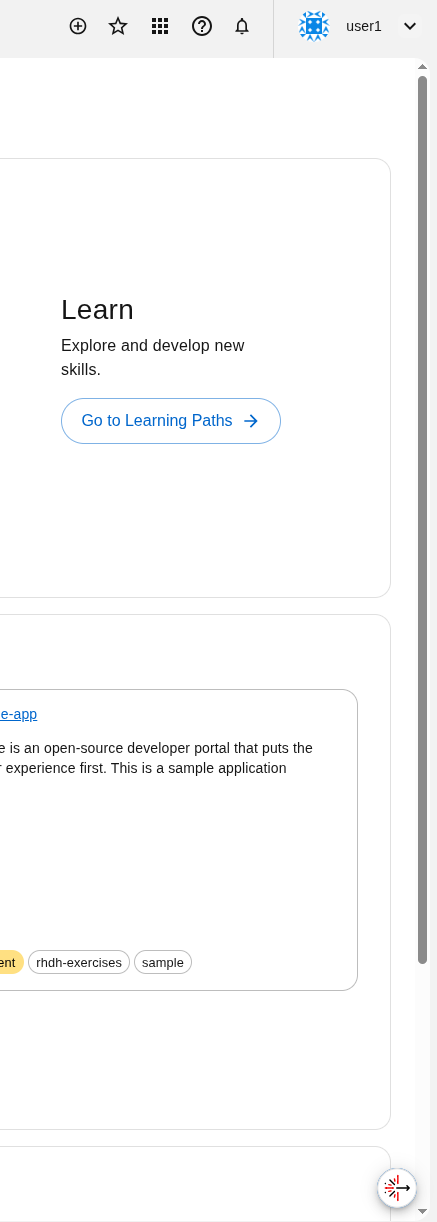Image resolution: width=437 pixels, height=1222 pixels.
Task: Open starred items via star icon
Action: [x=118, y=26]
